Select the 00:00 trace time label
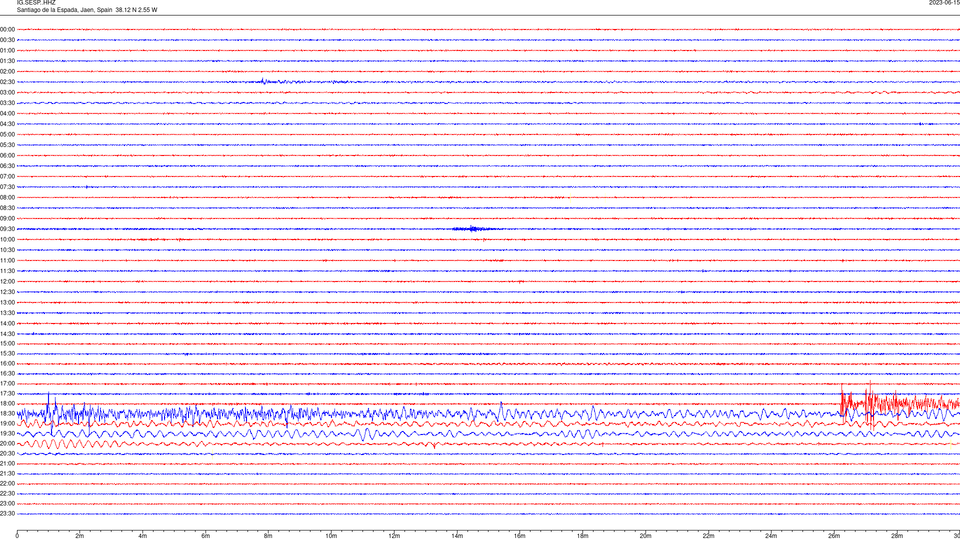This screenshot has height=540, width=960. coord(7,29)
